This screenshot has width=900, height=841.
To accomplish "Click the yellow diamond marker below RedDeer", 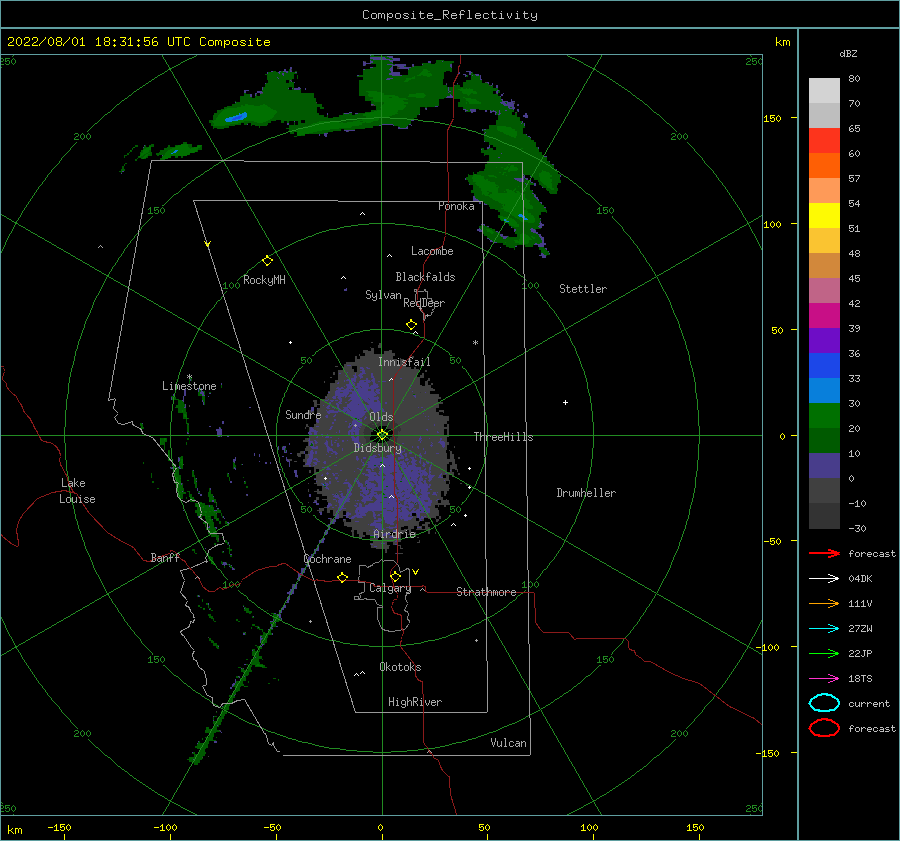I will coord(411,325).
